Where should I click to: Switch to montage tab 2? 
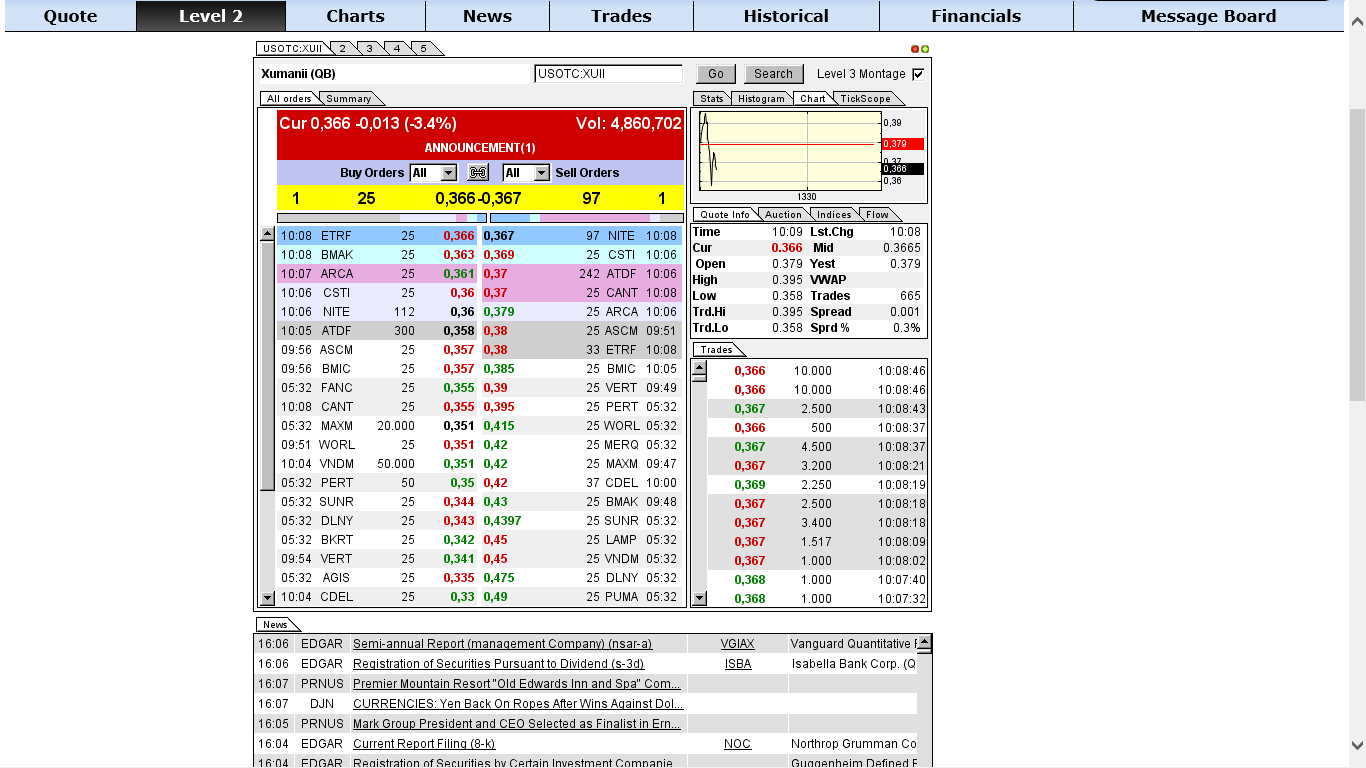pyautogui.click(x=342, y=49)
